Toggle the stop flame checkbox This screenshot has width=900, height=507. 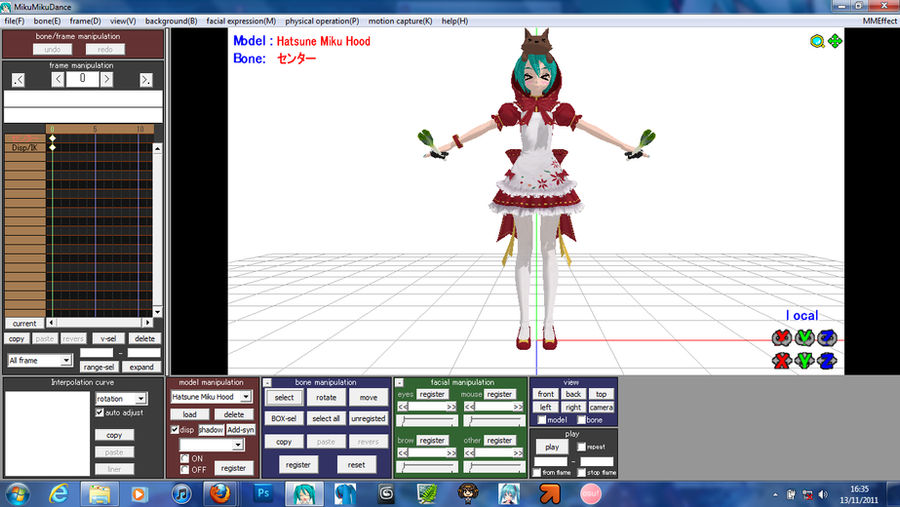(x=581, y=473)
